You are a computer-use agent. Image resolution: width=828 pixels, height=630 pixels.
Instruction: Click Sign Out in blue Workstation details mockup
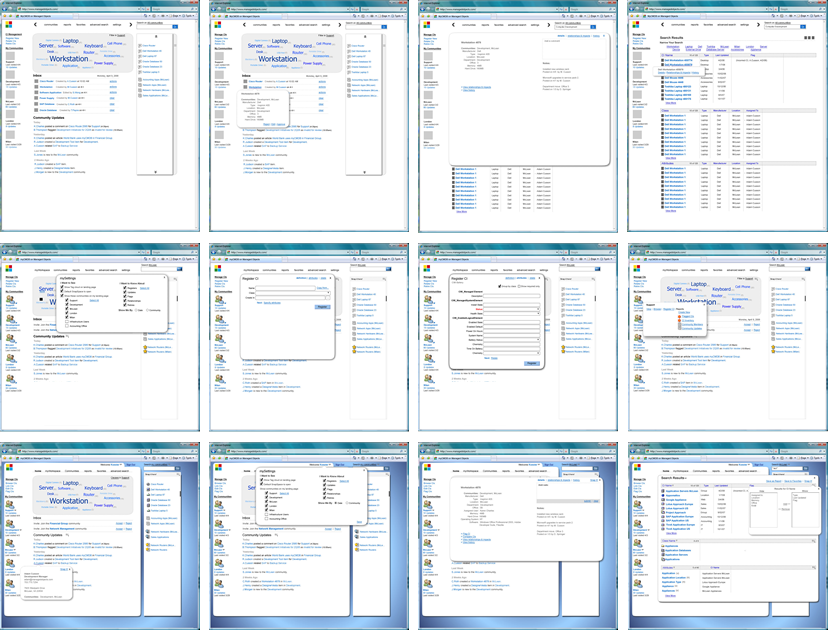[x=548, y=465]
